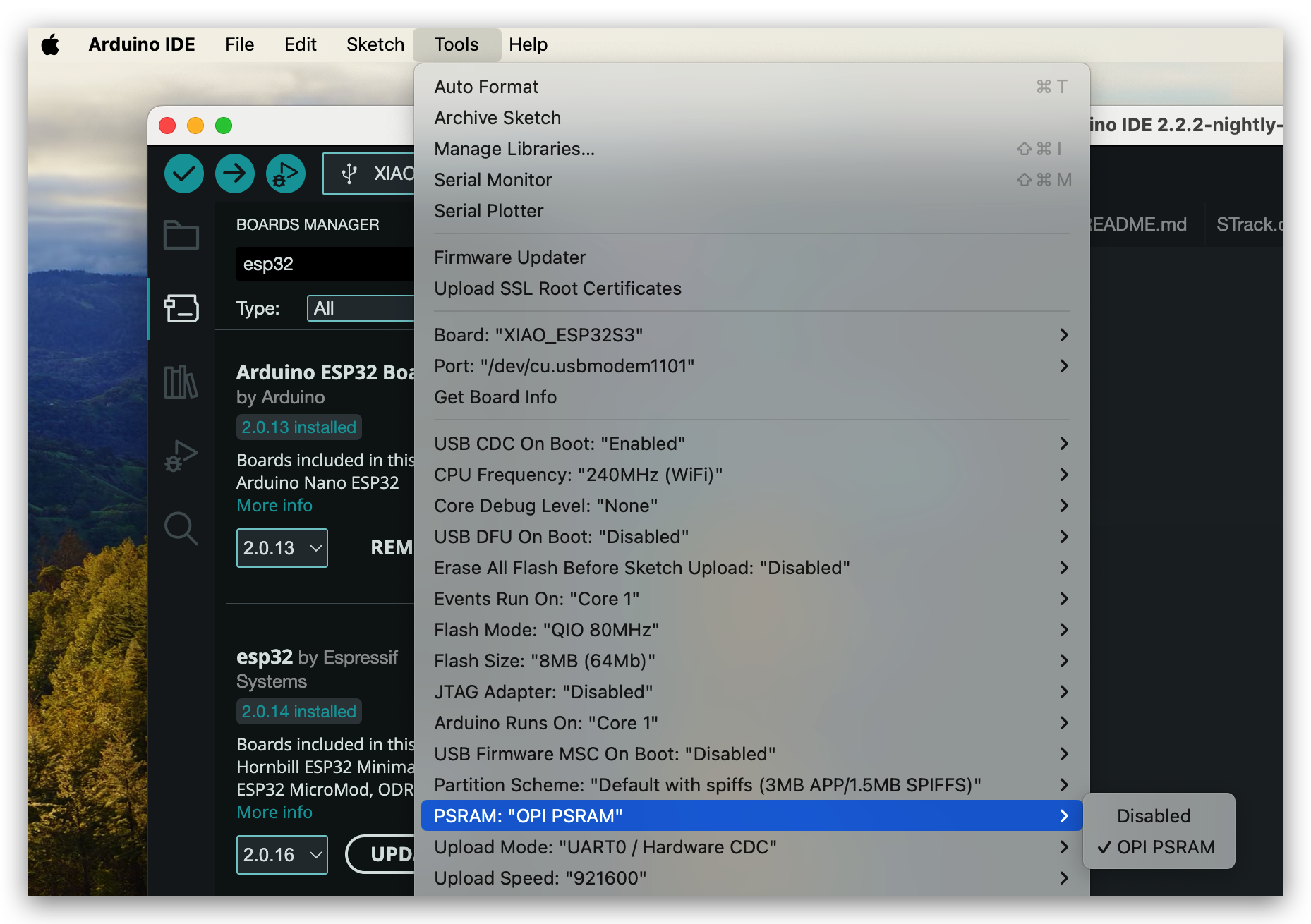Click the 2.0.14 installed badge
1311x924 pixels.
[298, 712]
